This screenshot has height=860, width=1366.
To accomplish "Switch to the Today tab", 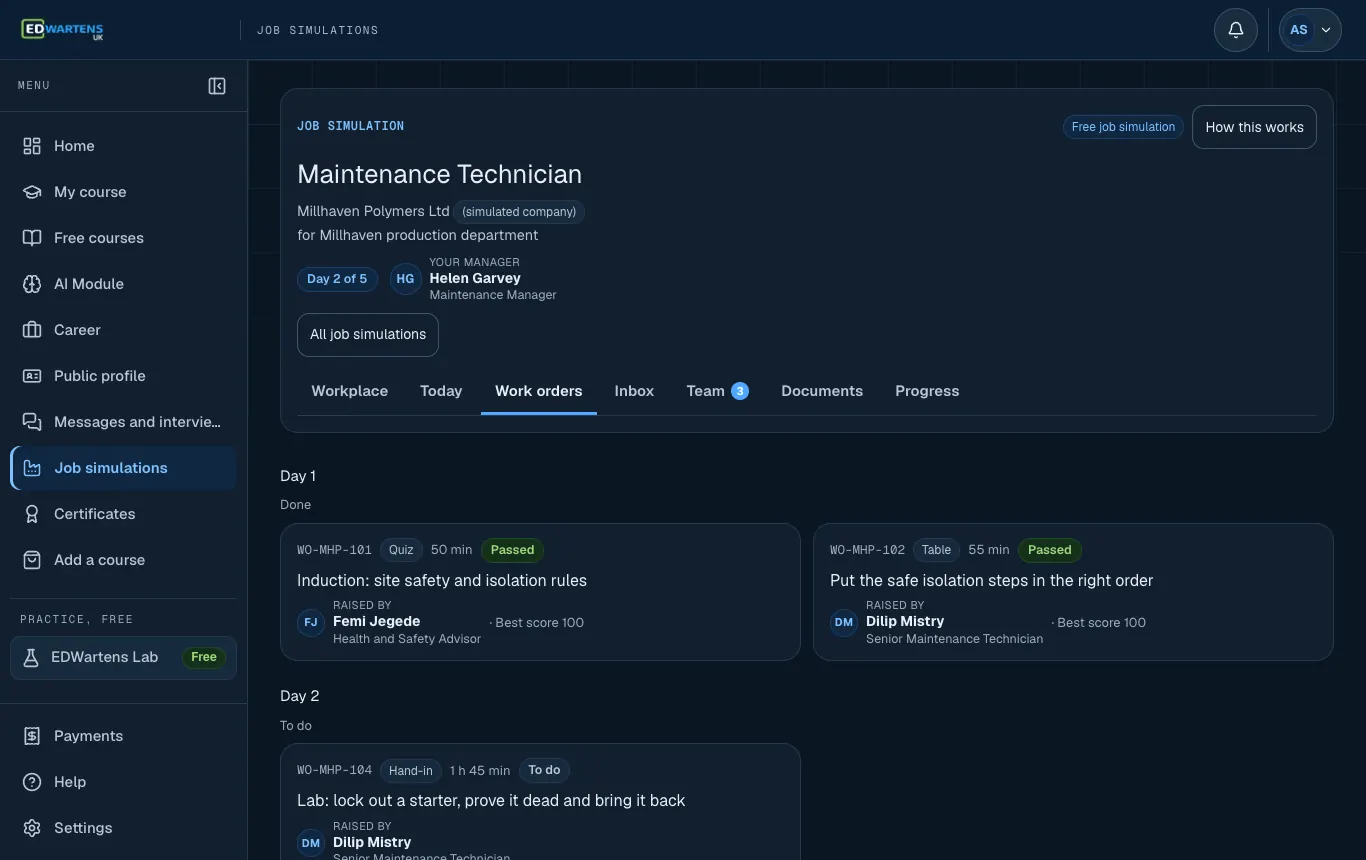I will 441,391.
